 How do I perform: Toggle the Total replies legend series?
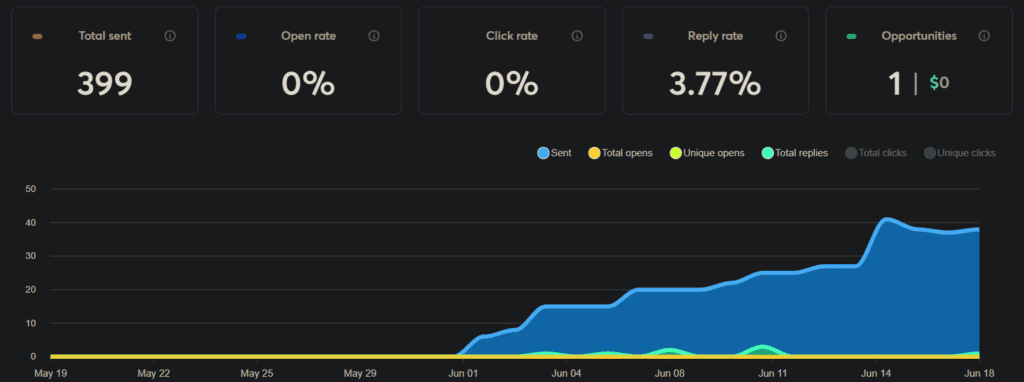795,153
